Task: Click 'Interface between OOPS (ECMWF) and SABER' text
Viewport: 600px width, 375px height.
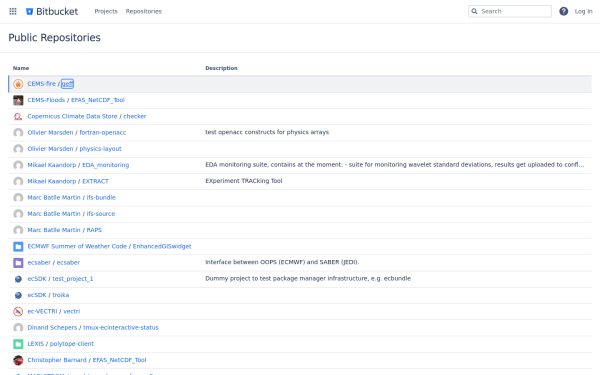Action: pos(282,262)
